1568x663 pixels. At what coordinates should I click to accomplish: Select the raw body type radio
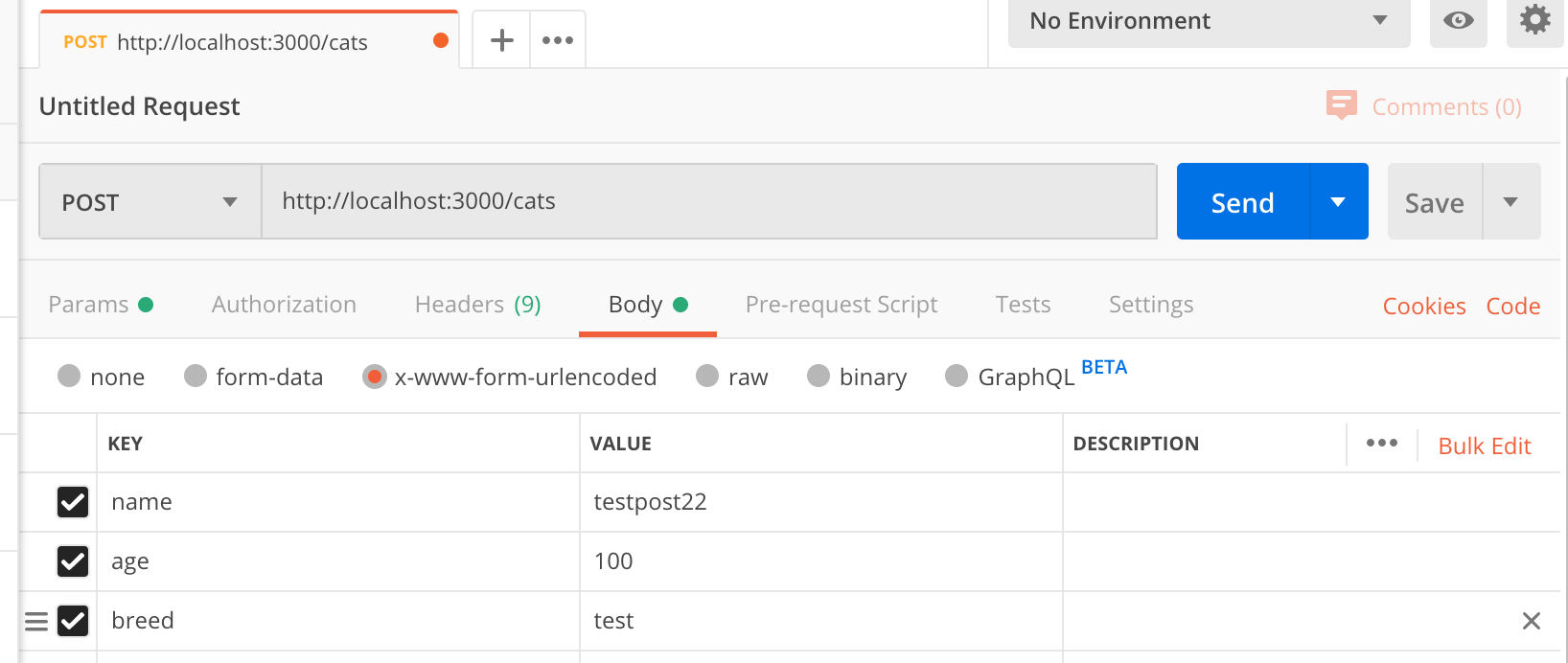[708, 377]
